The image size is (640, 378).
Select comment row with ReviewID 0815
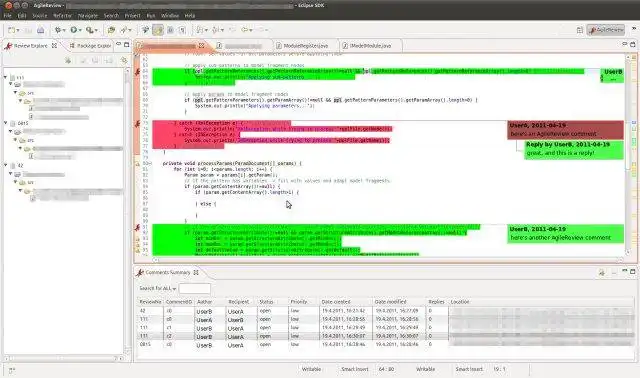click(x=385, y=345)
